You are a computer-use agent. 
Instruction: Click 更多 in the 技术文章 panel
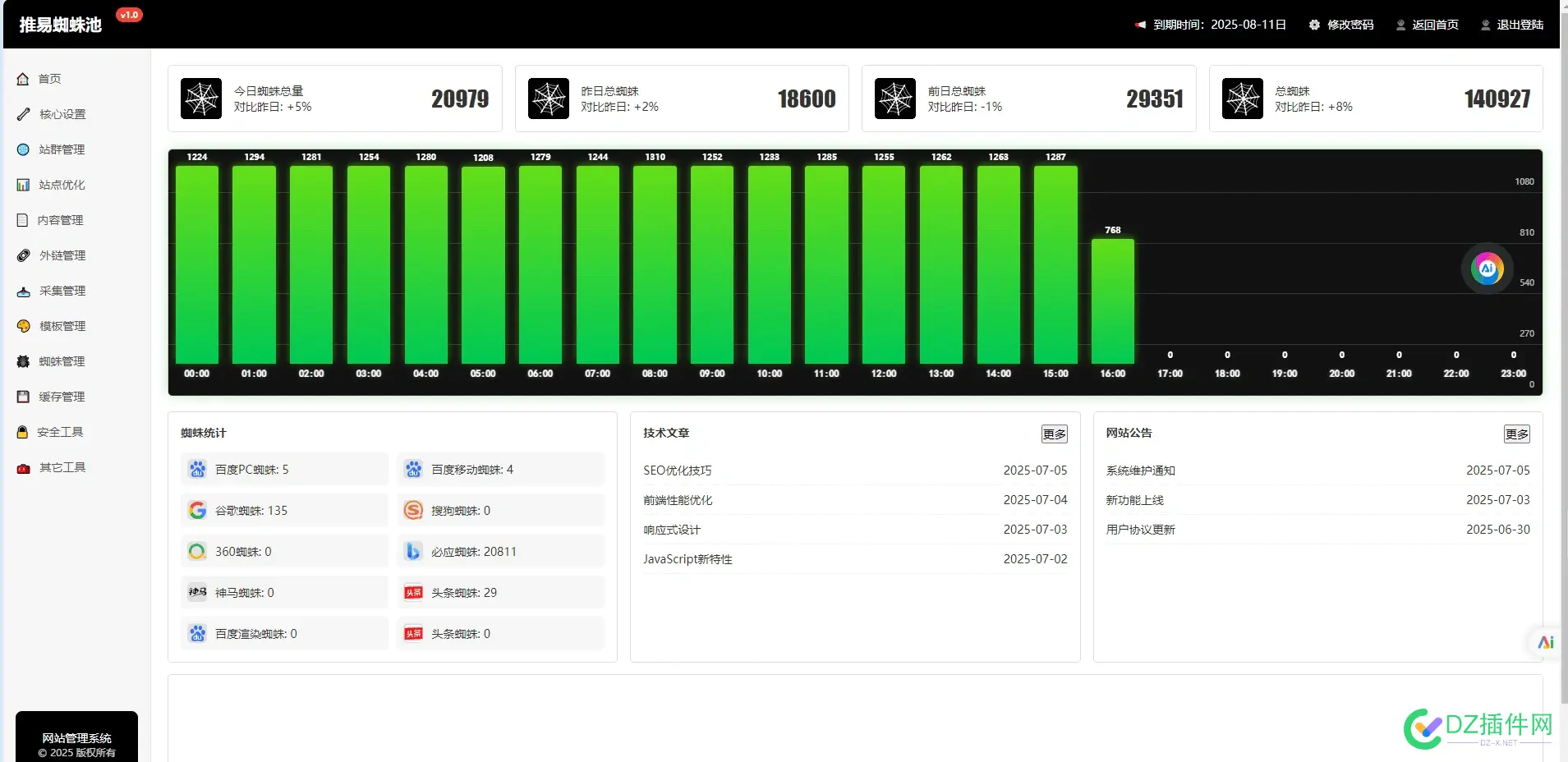click(x=1054, y=434)
